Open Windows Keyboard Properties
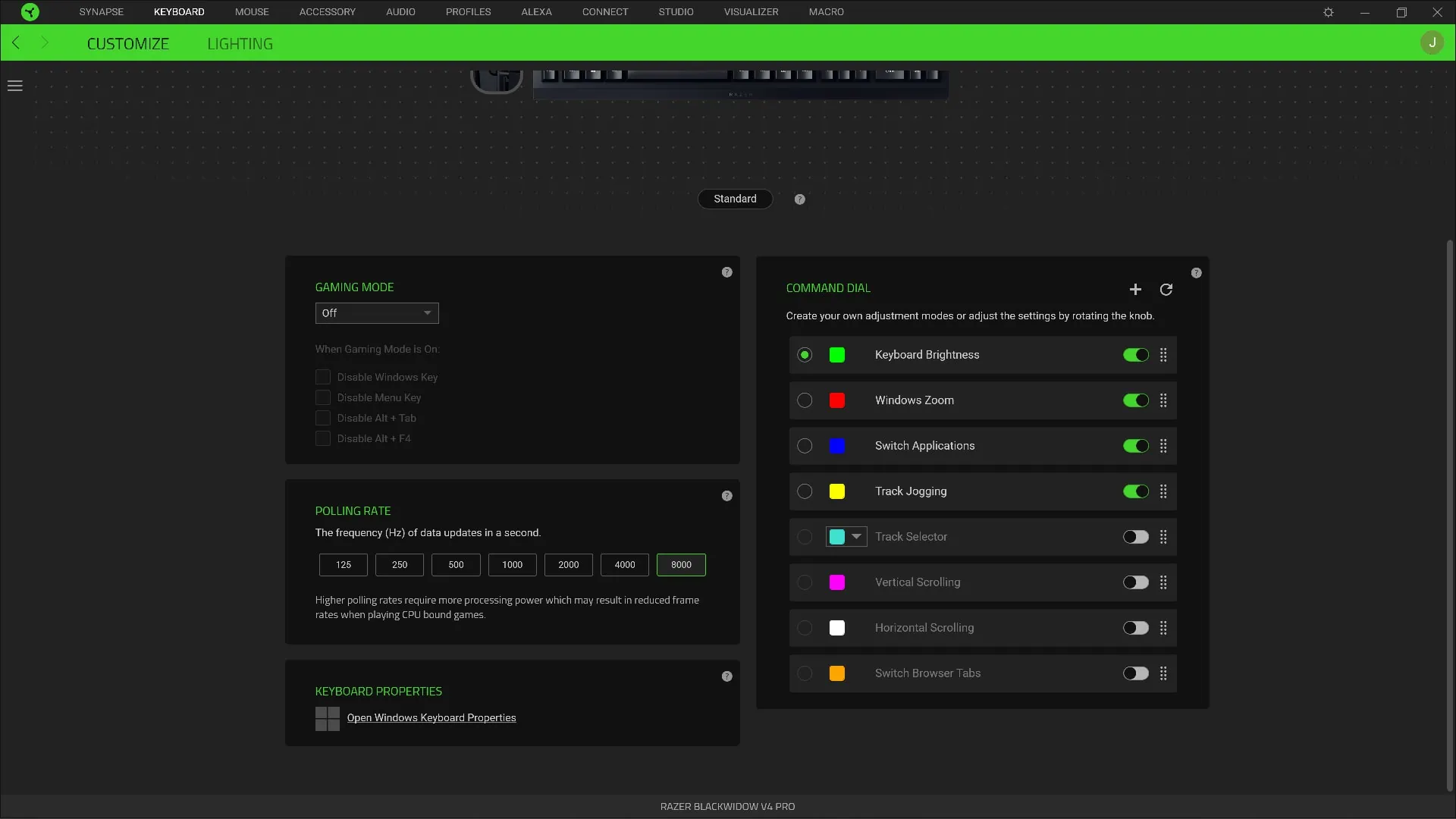The height and width of the screenshot is (819, 1456). point(431,717)
